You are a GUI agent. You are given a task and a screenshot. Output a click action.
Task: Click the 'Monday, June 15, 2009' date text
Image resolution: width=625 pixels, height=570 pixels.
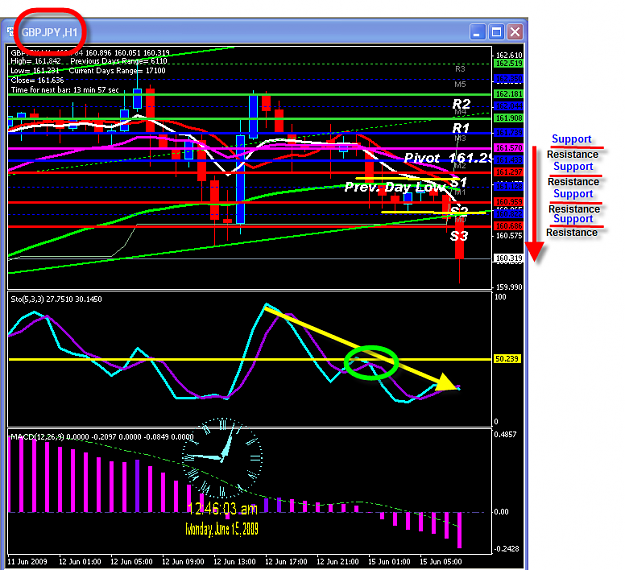(222, 529)
